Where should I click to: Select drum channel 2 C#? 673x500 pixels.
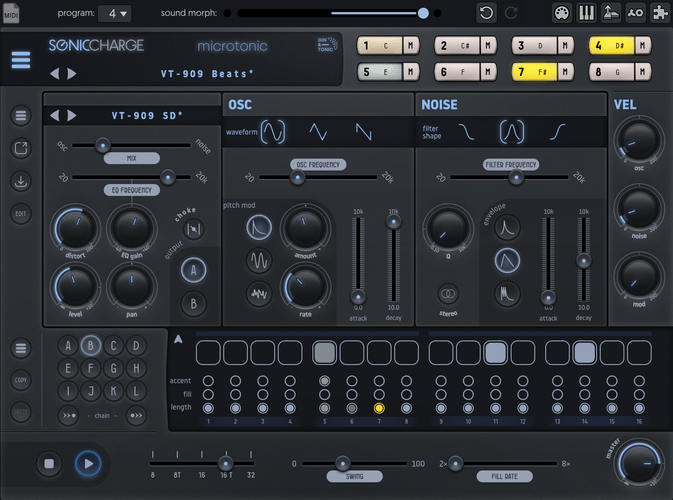point(457,45)
